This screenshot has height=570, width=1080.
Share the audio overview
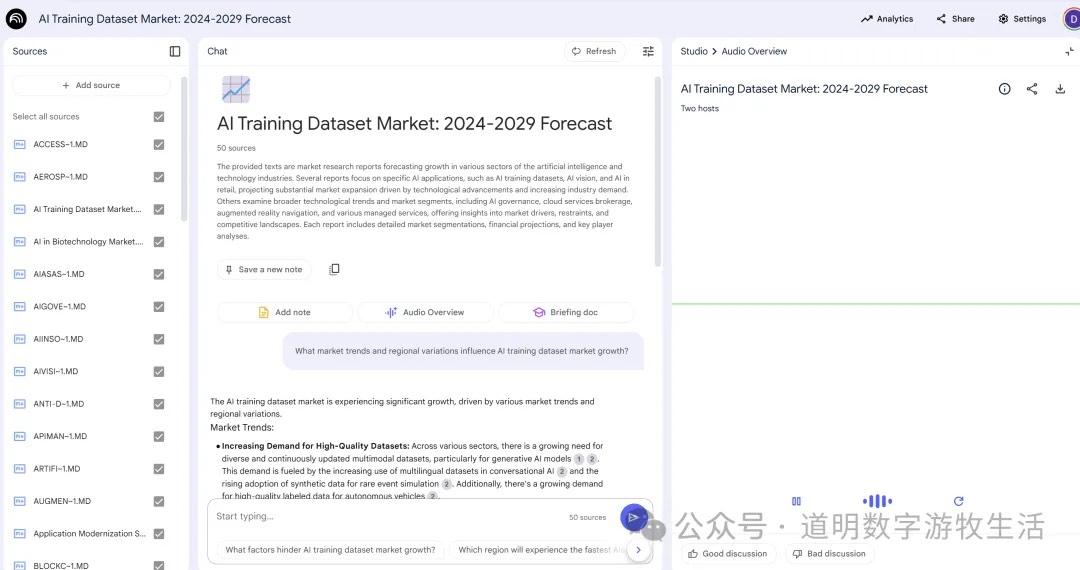point(1032,89)
